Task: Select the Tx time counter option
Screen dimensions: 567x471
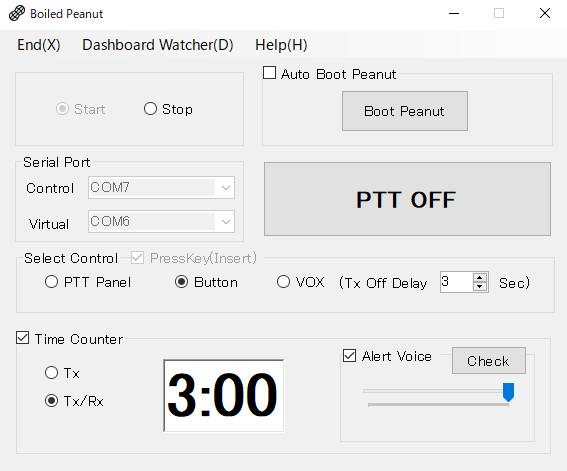Action: click(51, 372)
